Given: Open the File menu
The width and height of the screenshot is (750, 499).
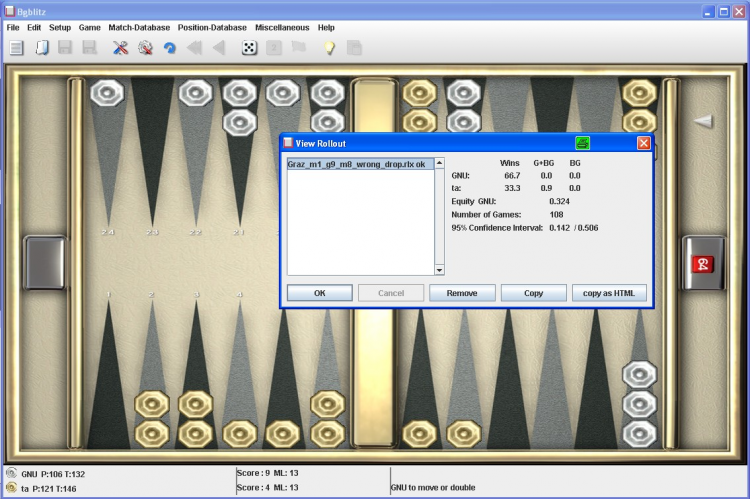Looking at the screenshot, I should click(x=13, y=27).
